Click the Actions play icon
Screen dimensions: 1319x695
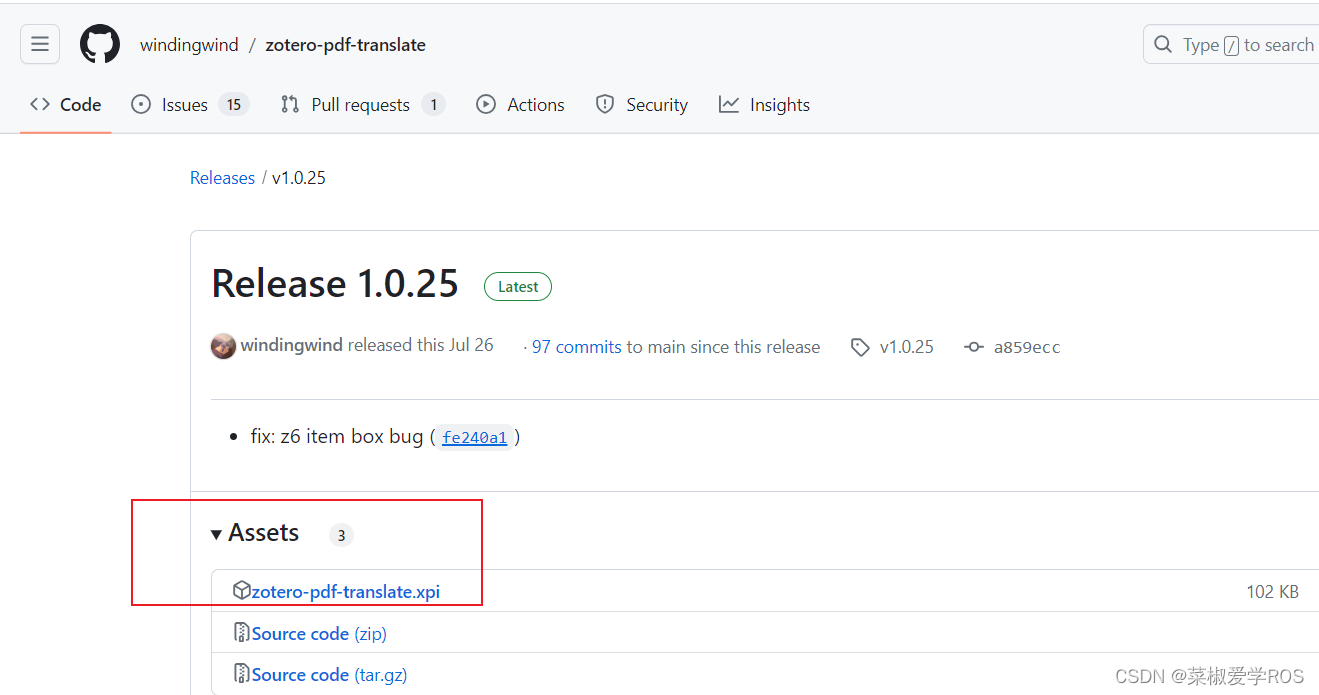point(486,104)
